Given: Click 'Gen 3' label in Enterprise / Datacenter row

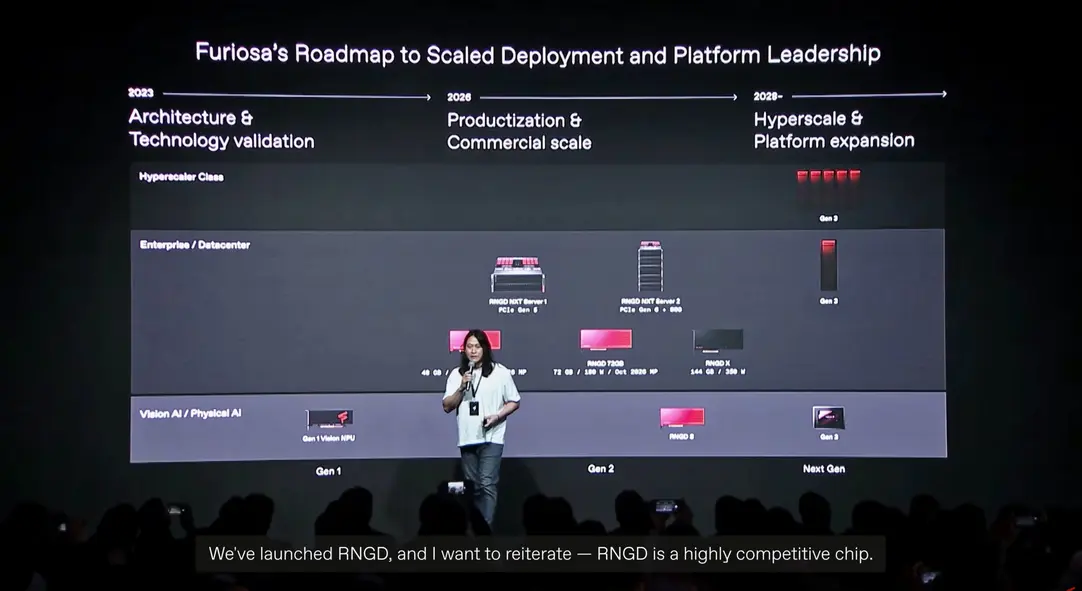Looking at the screenshot, I should click(x=829, y=301).
